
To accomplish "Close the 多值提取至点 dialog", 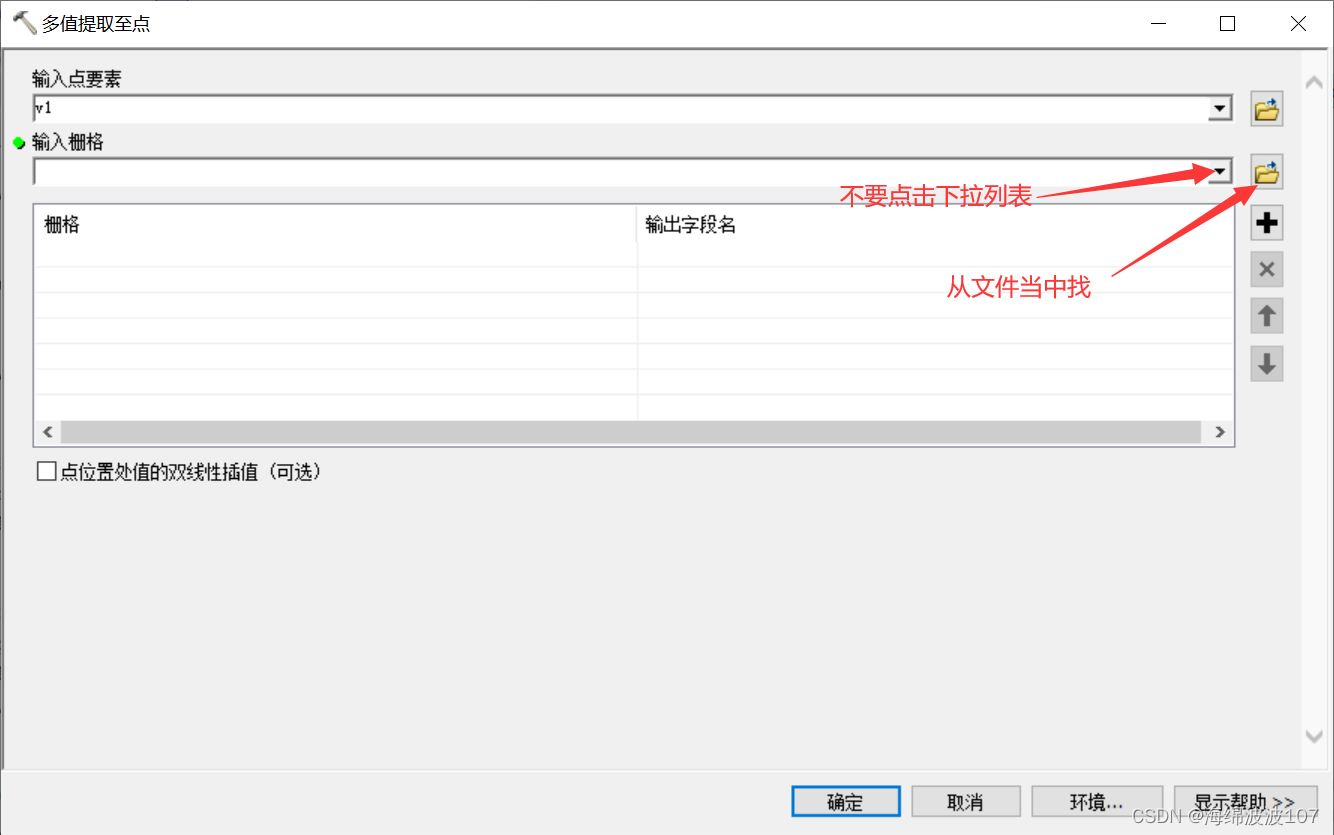I will coord(1298,24).
